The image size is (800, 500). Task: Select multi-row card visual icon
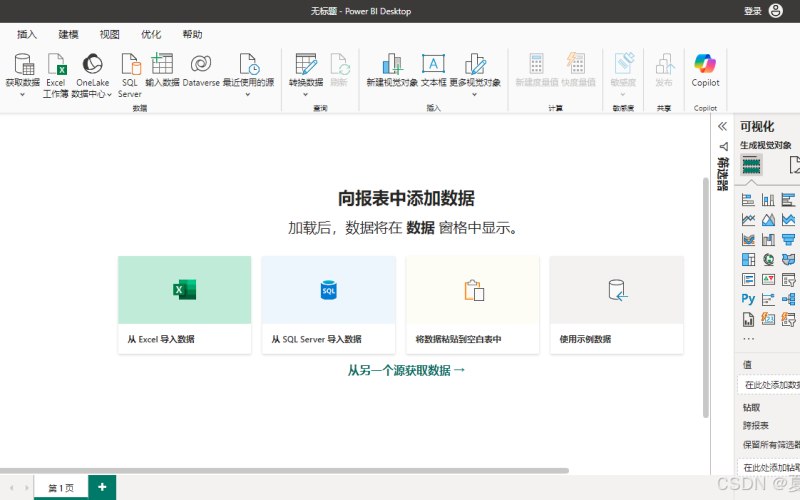[x=748, y=279]
